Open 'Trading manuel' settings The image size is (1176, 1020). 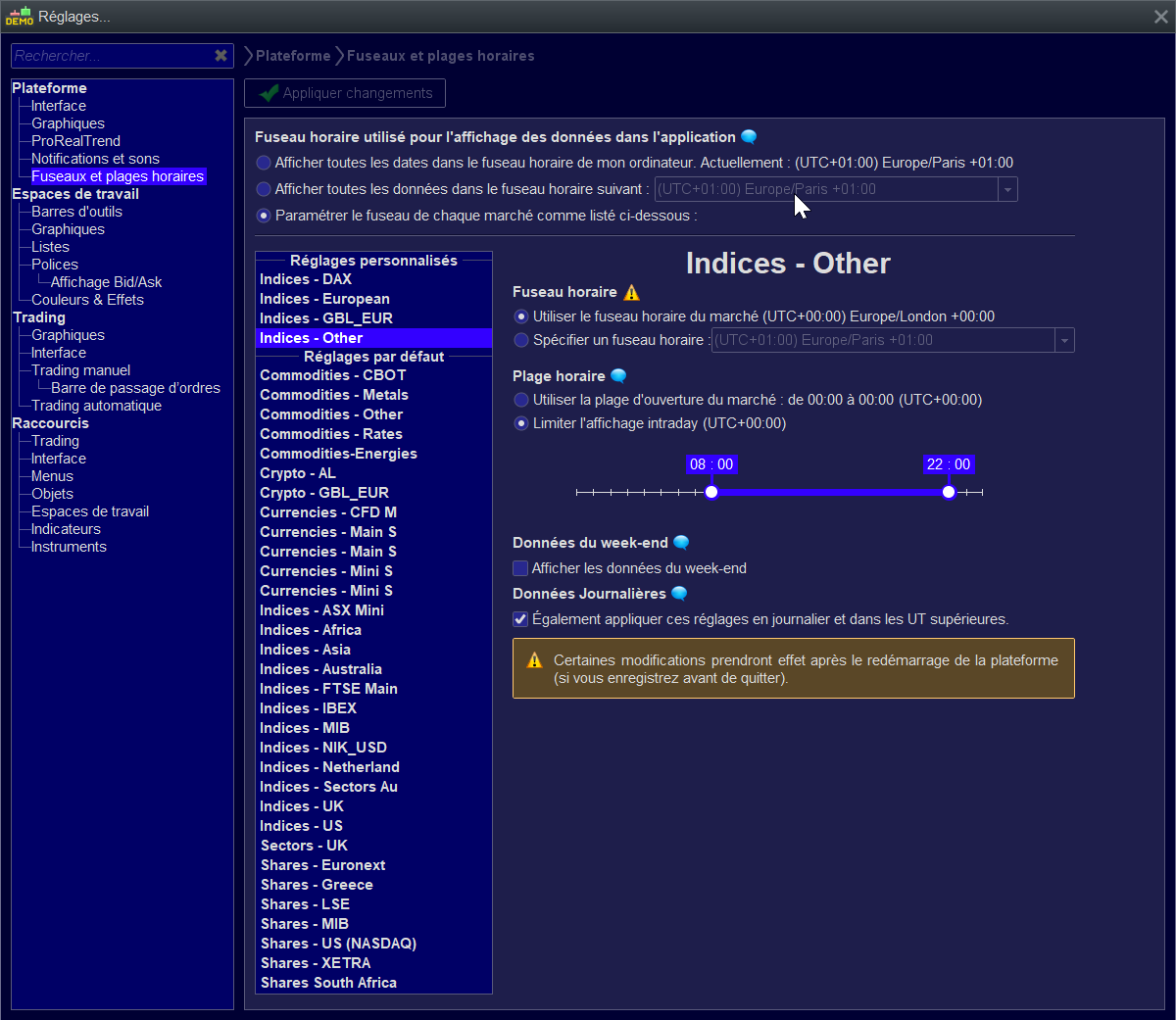80,370
